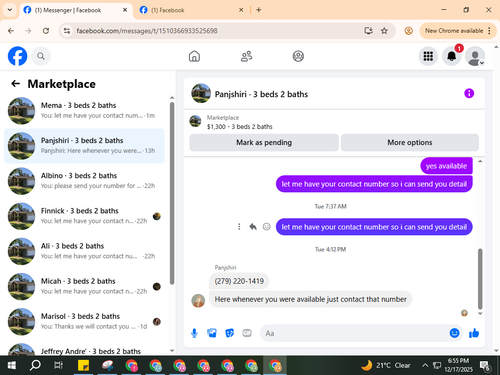Open the notifications bell
This screenshot has height=375, width=500.
(452, 56)
